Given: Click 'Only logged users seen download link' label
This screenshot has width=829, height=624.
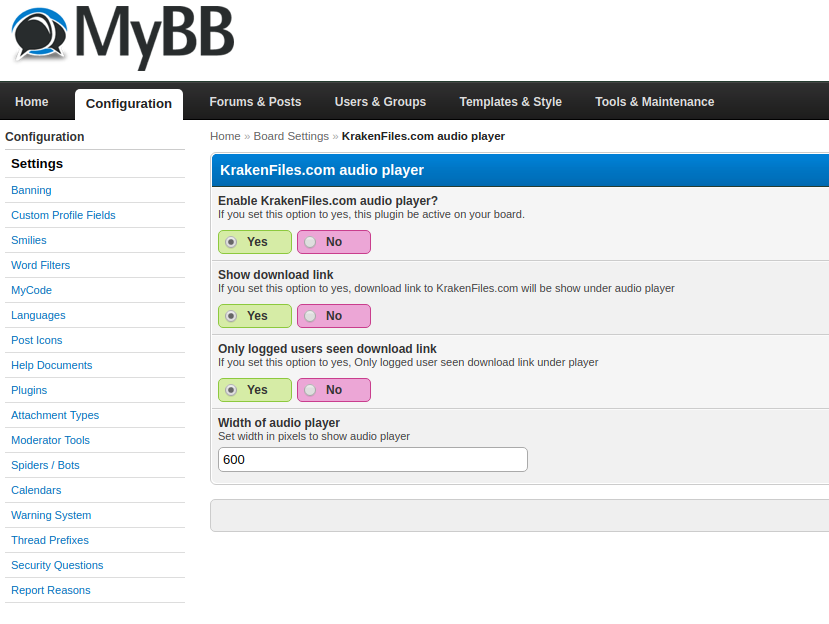Looking at the screenshot, I should [x=327, y=349].
